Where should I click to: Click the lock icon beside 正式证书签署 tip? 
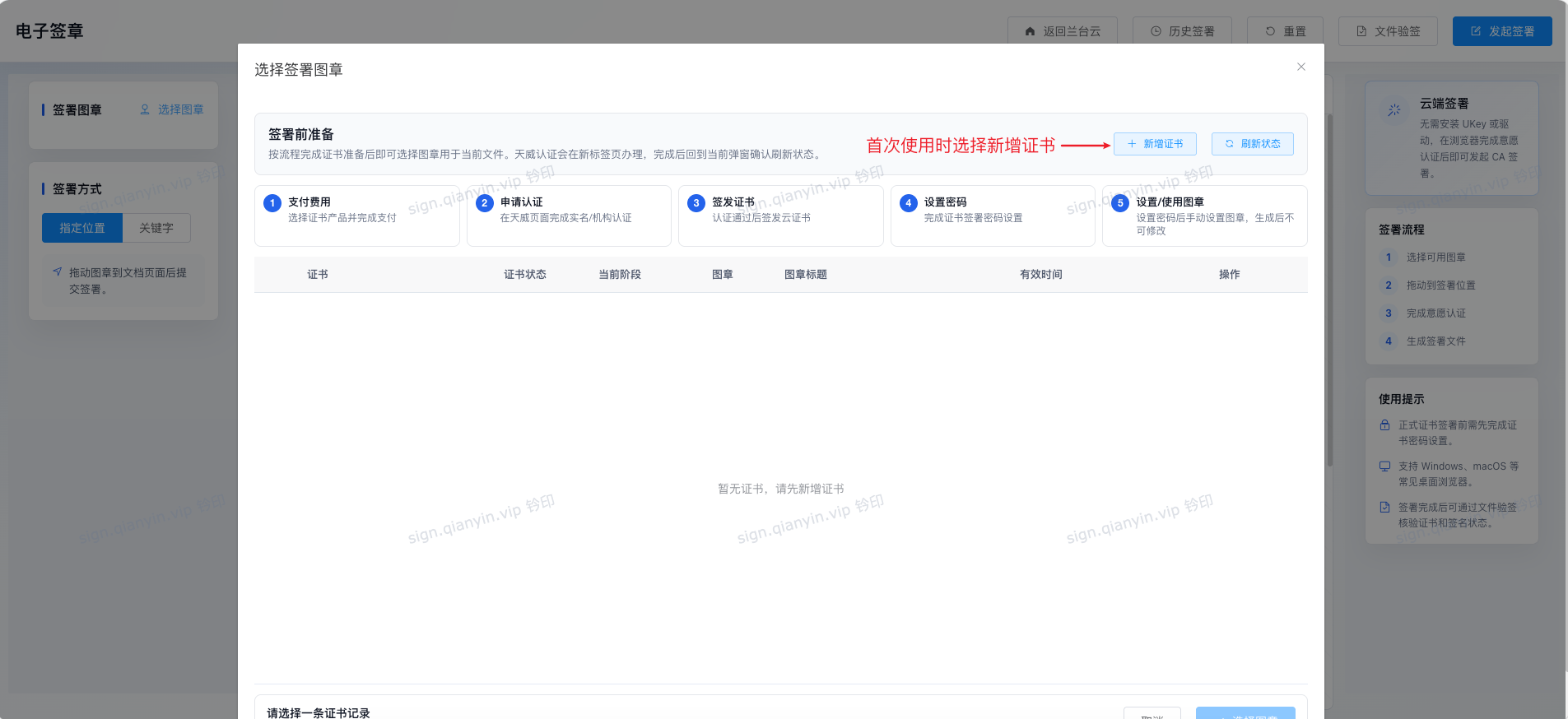[1385, 425]
